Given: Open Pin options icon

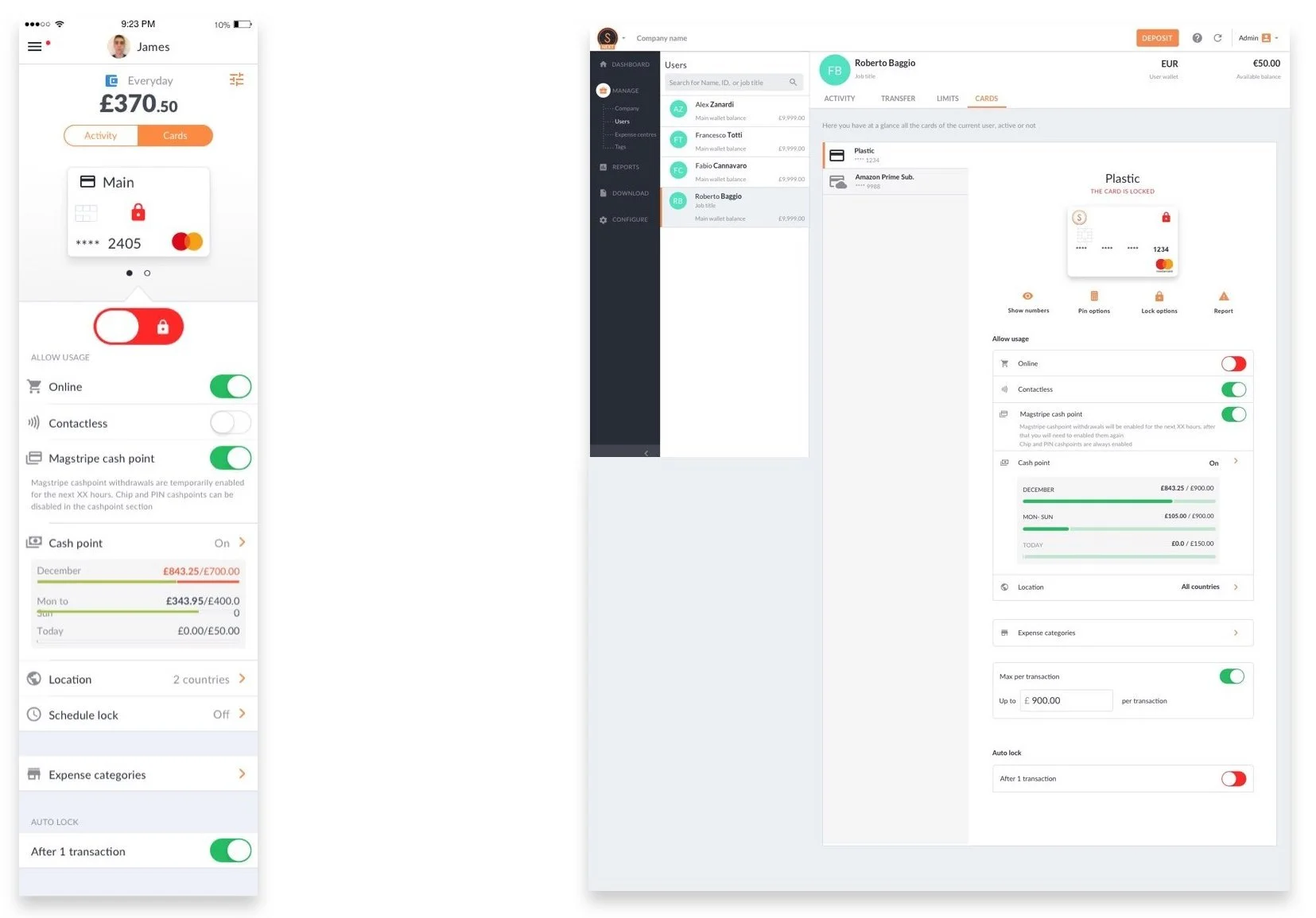Looking at the screenshot, I should pyautogui.click(x=1094, y=296).
